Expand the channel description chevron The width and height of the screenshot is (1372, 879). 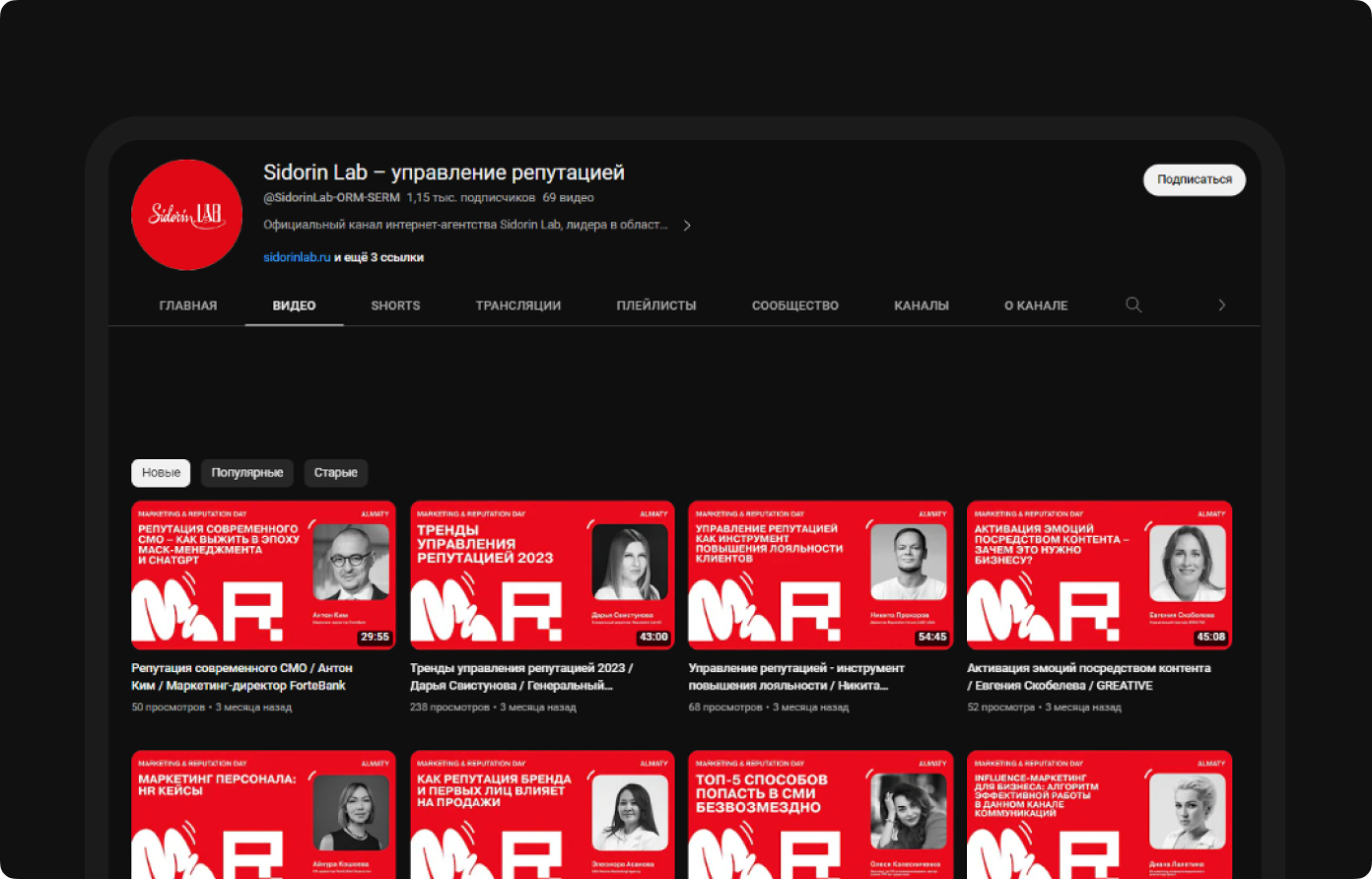pyautogui.click(x=687, y=226)
